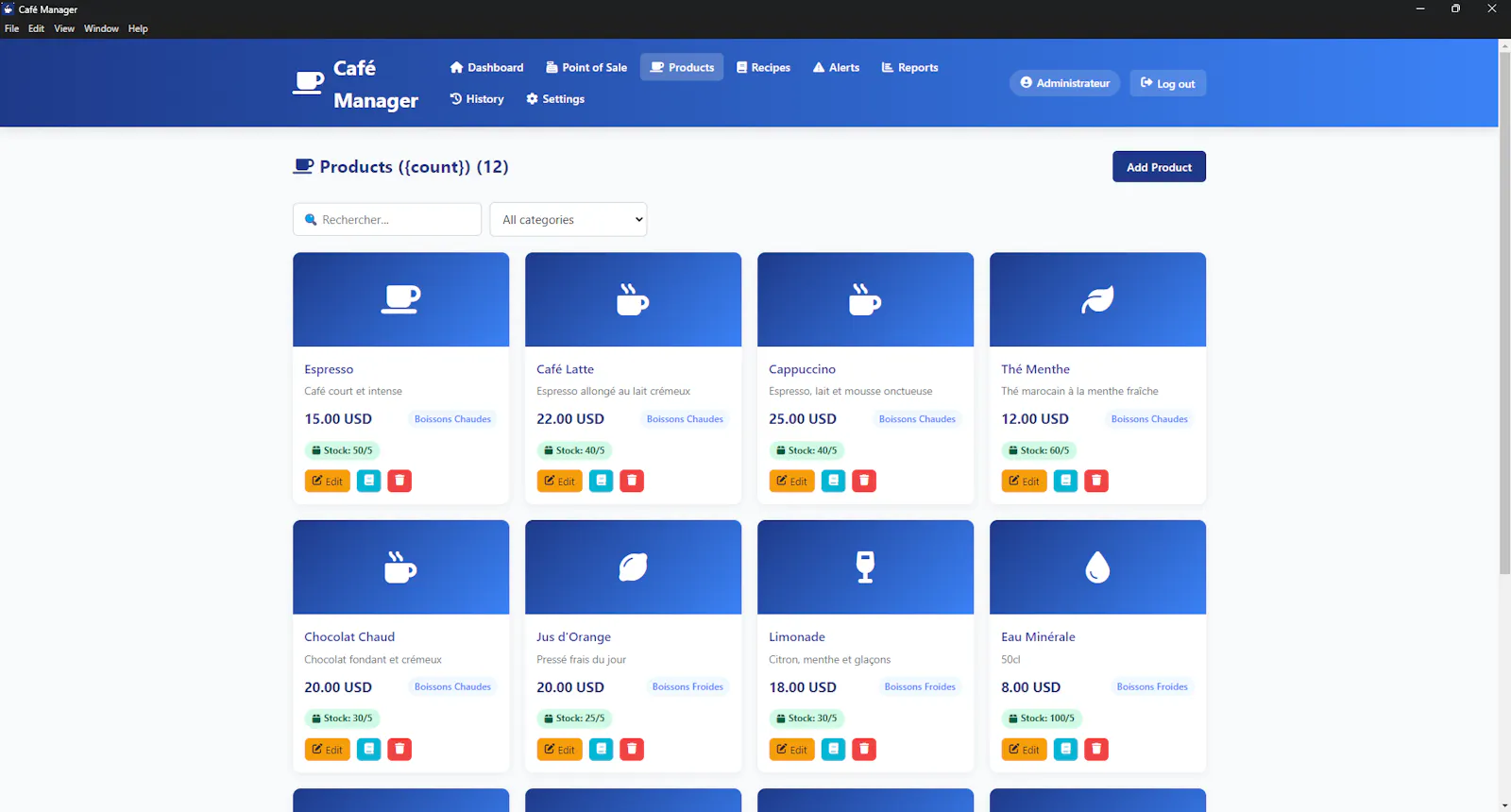Viewport: 1511px width, 812px height.
Task: Click the Add Product button
Action: point(1159,167)
